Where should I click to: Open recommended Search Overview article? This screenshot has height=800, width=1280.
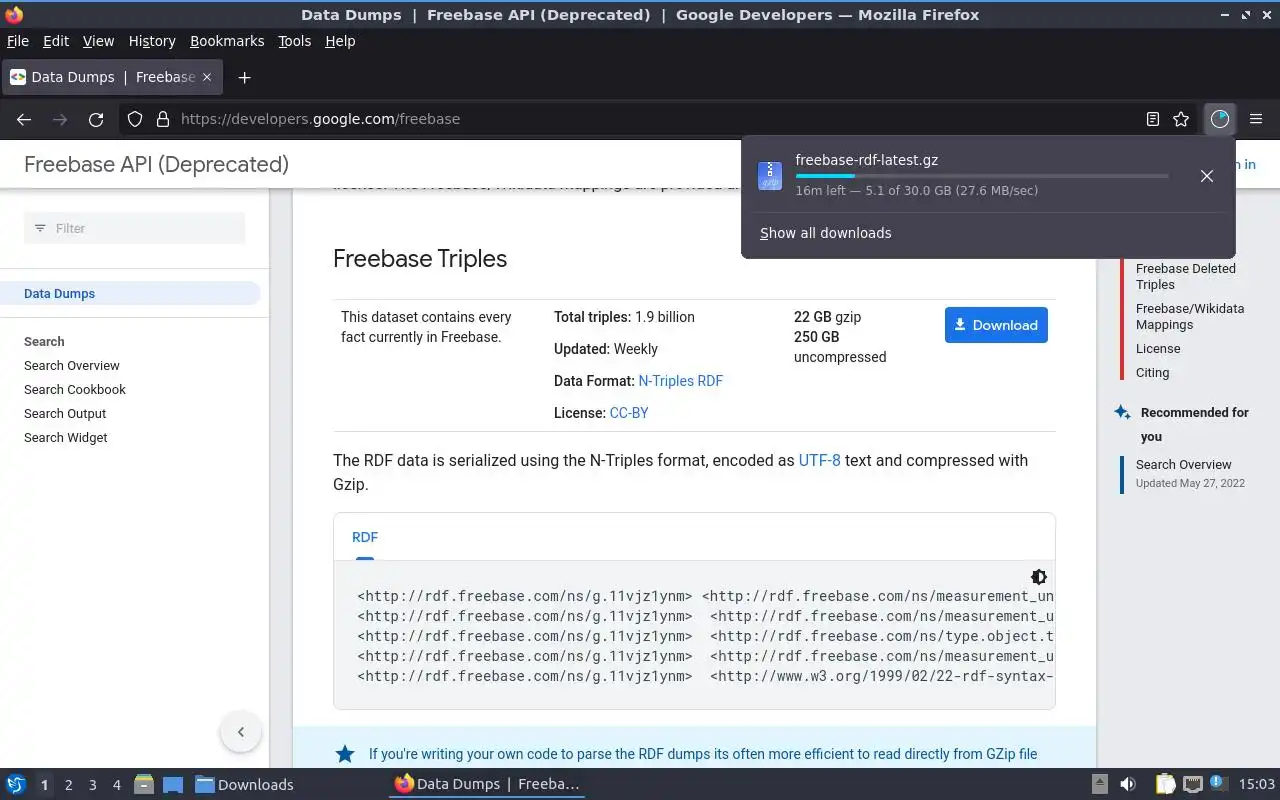(x=1183, y=465)
